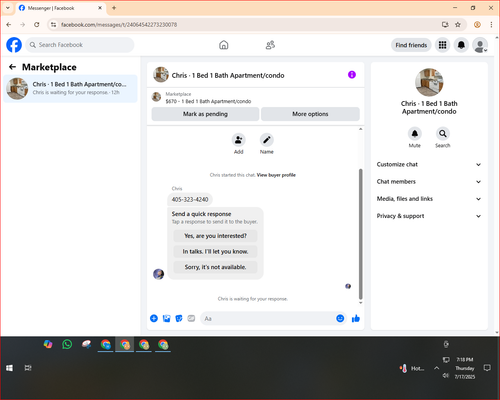Open the Chrome three-dot menu
This screenshot has height=400, width=500.
pyautogui.click(x=491, y=24)
